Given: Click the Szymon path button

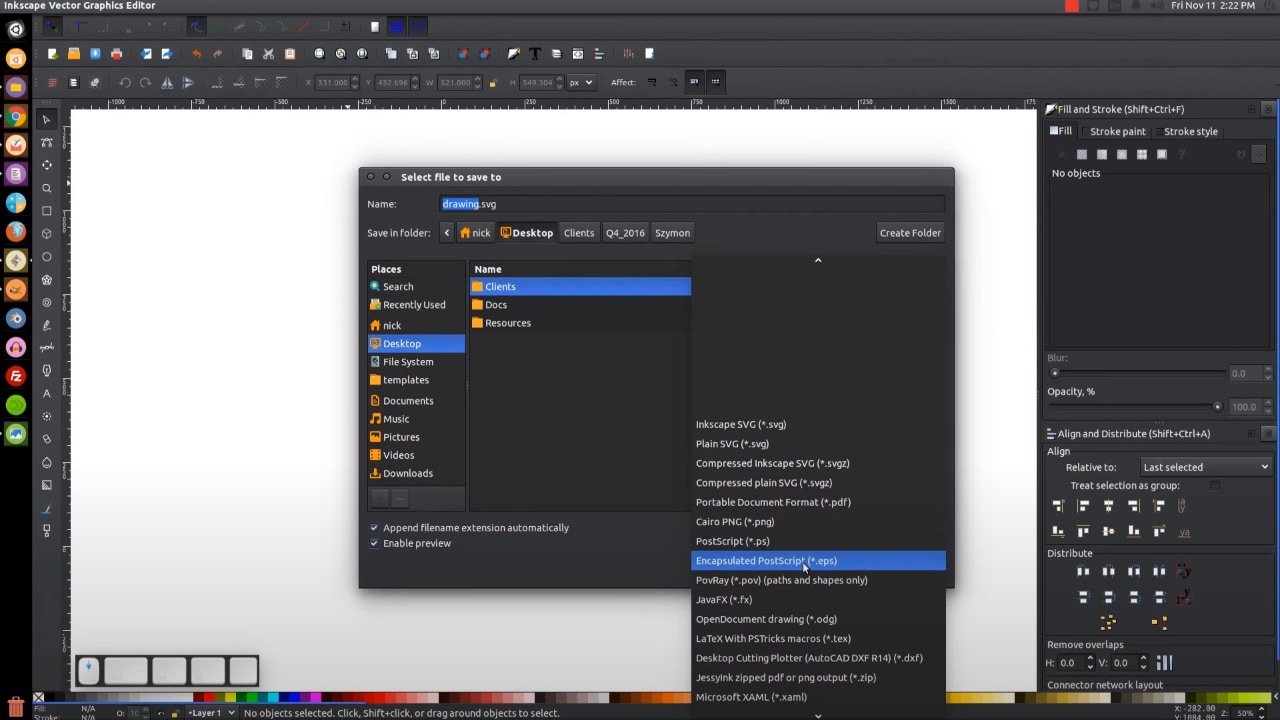Looking at the screenshot, I should point(672,233).
